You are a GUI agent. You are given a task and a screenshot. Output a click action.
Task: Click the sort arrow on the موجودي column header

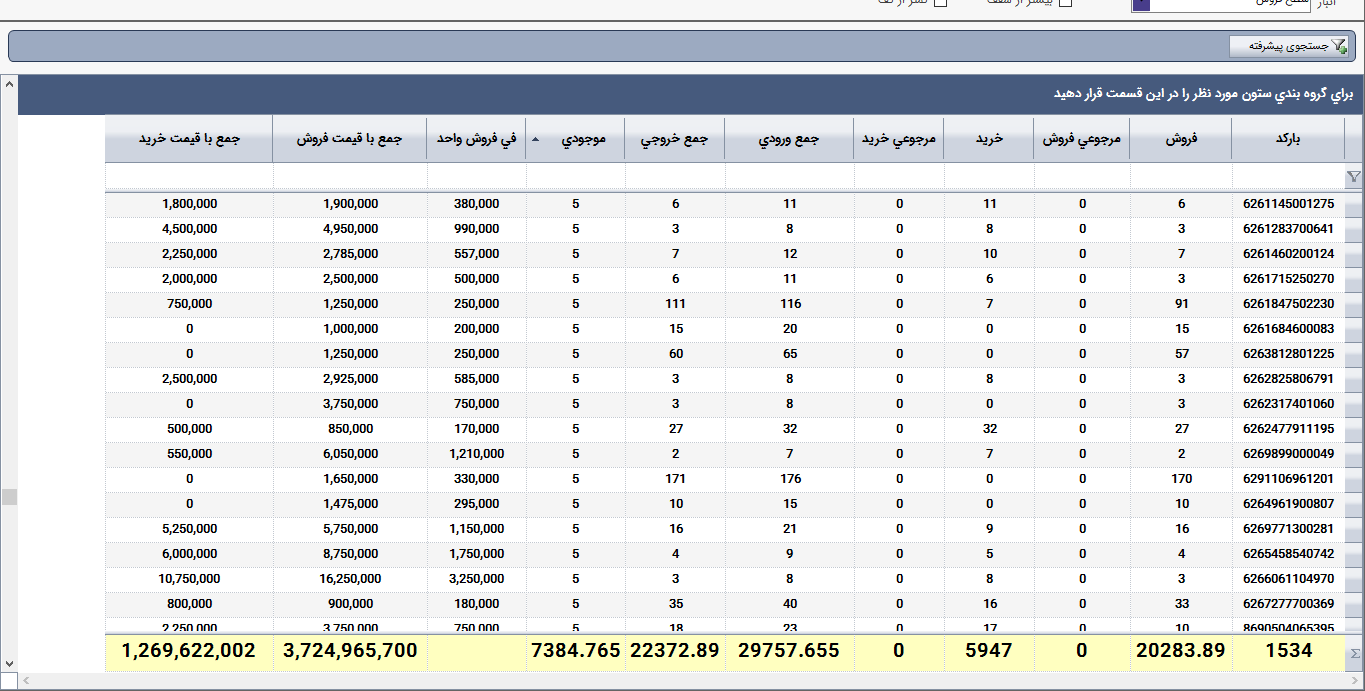click(535, 140)
